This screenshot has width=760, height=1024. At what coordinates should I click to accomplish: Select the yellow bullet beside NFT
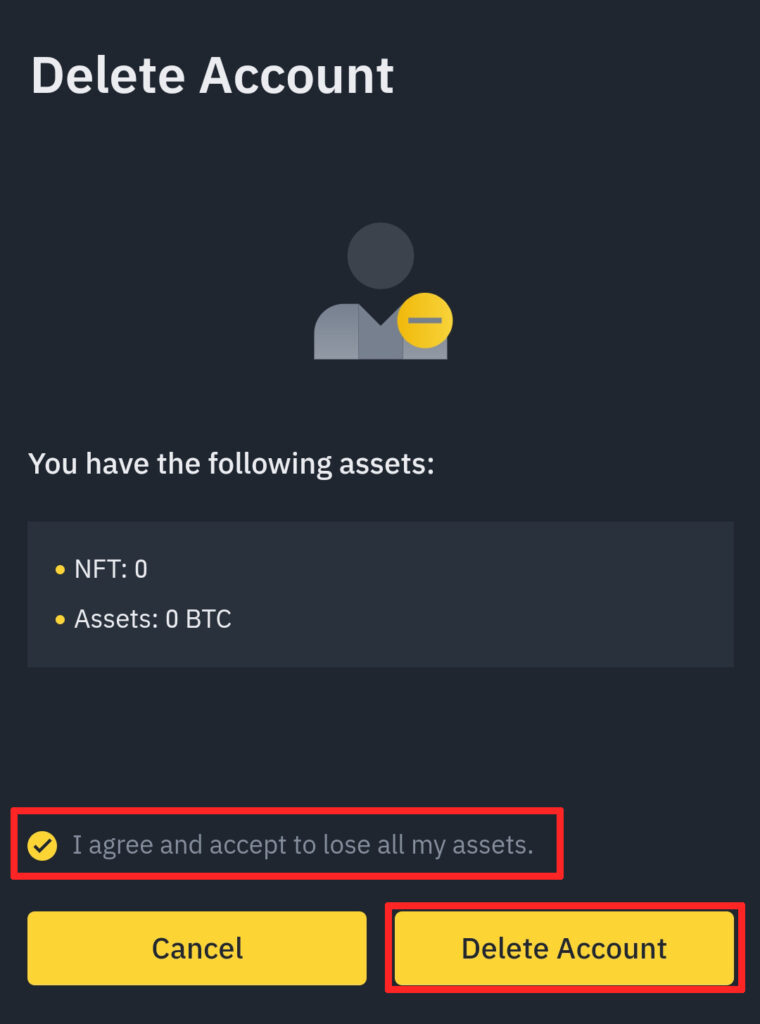point(60,570)
